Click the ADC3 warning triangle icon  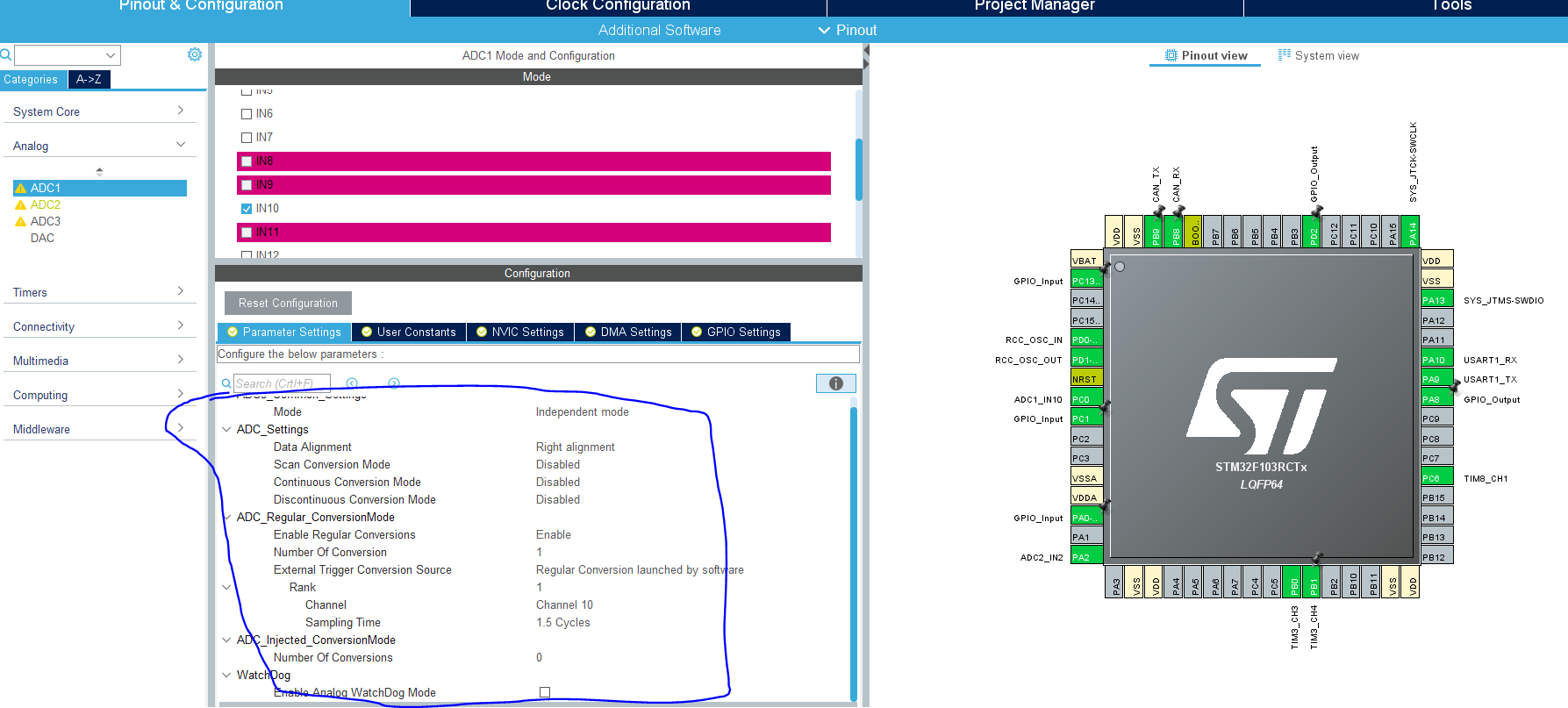click(20, 221)
